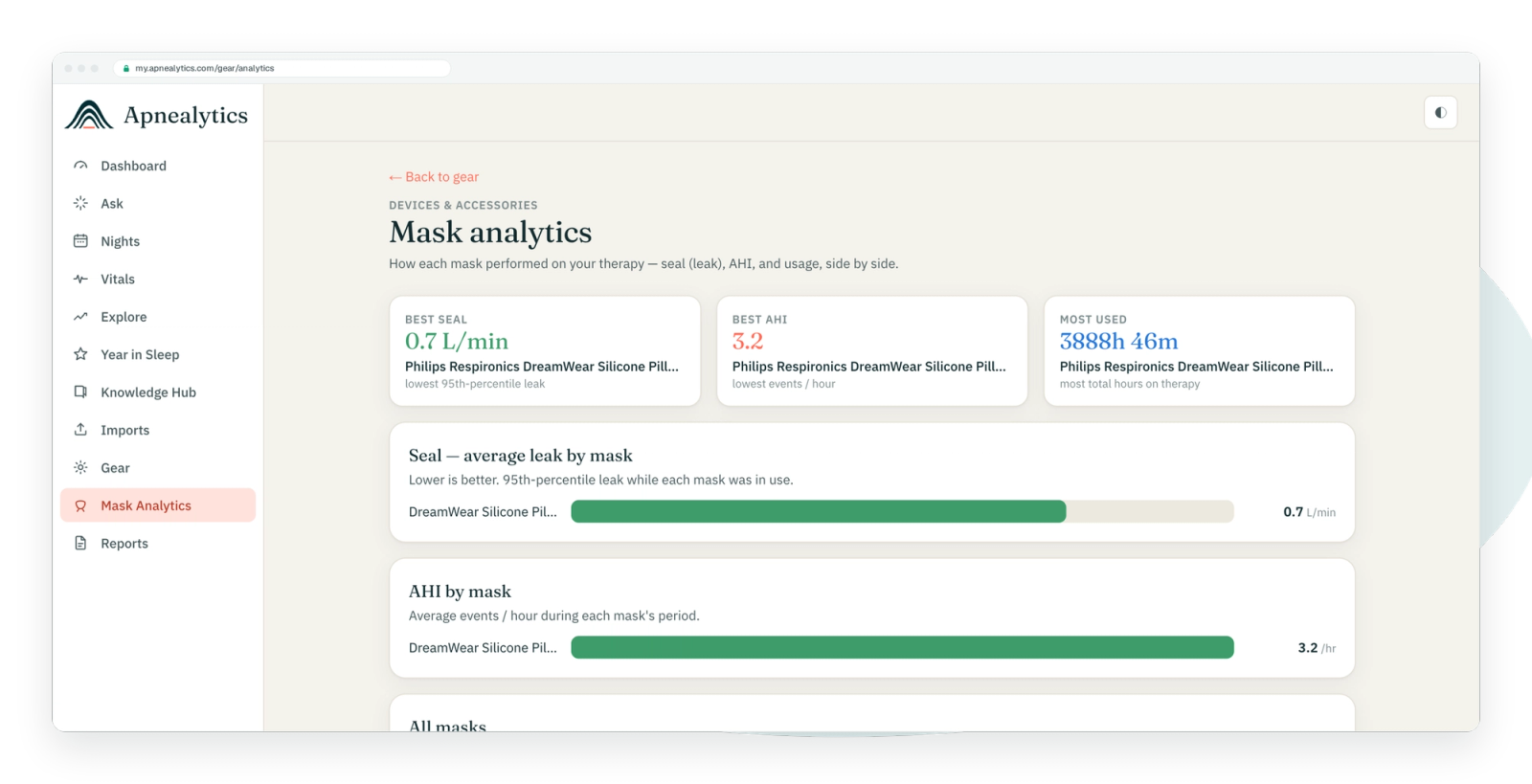Toggle dark mode with the half-circle button
Image resolution: width=1532 pixels, height=784 pixels.
point(1440,113)
